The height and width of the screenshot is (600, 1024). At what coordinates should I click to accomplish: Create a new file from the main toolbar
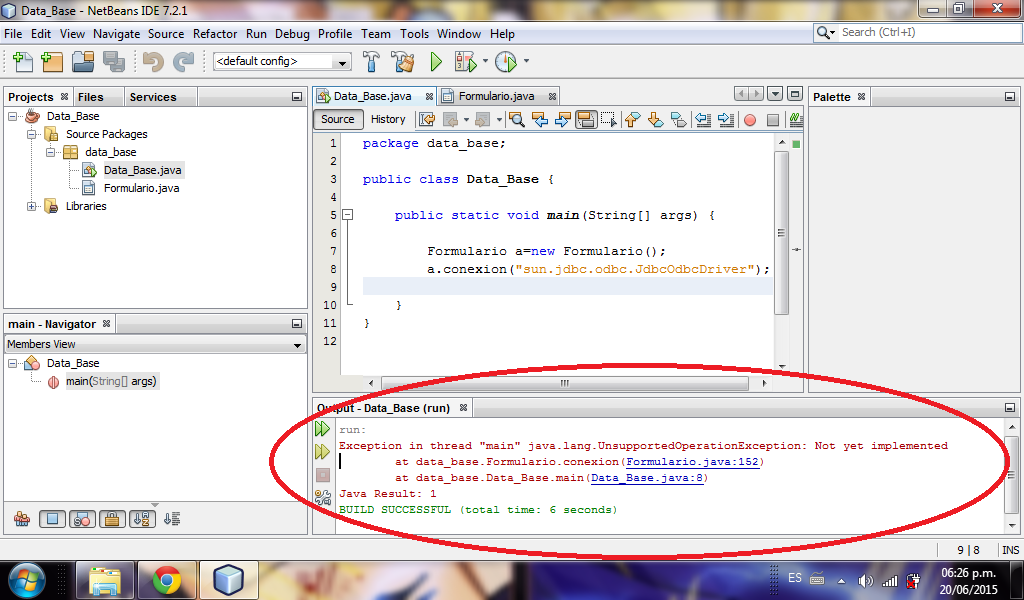(23, 61)
